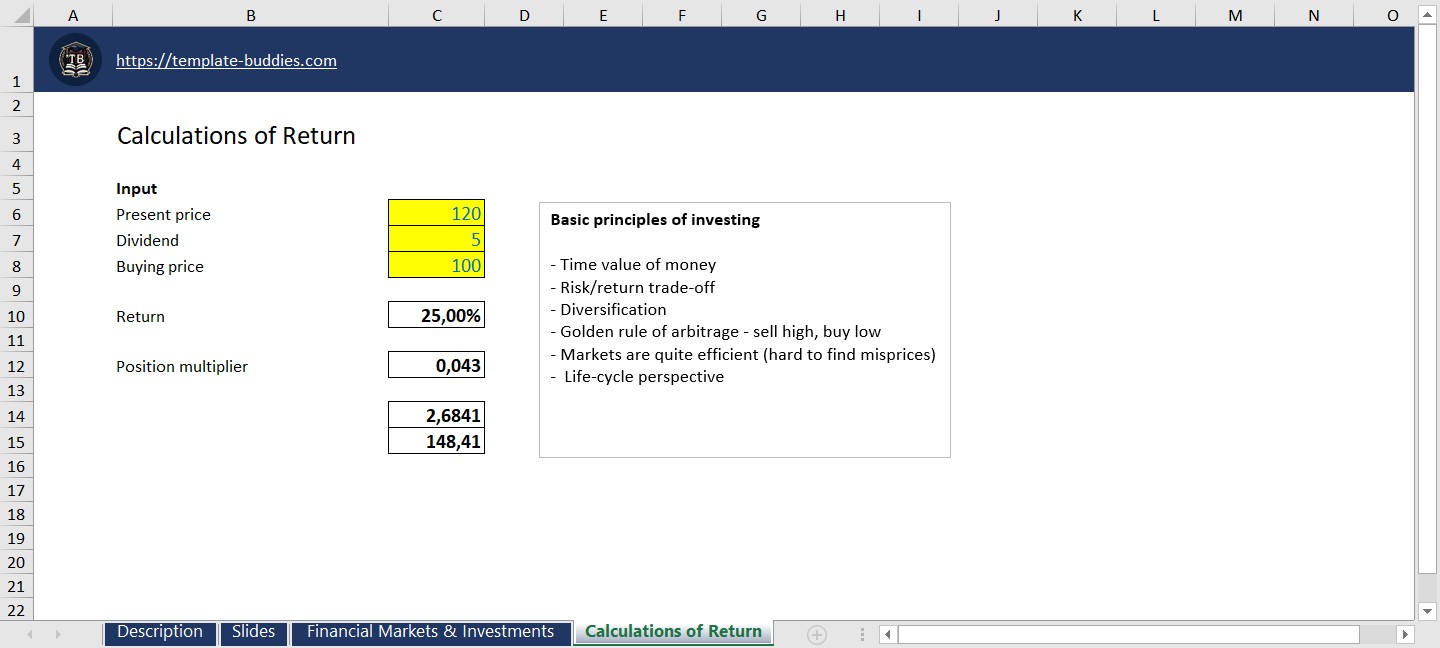Select the Present price cell with 120

pos(436,213)
